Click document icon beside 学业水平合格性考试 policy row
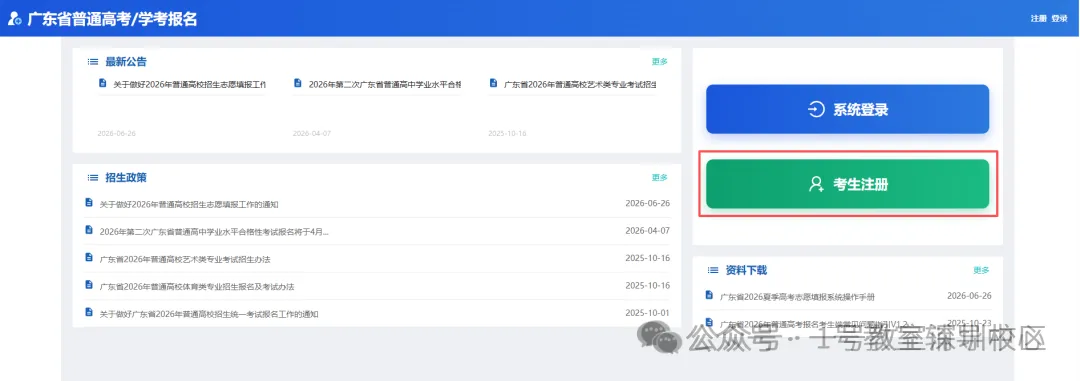This screenshot has width=1080, height=381. click(88, 230)
